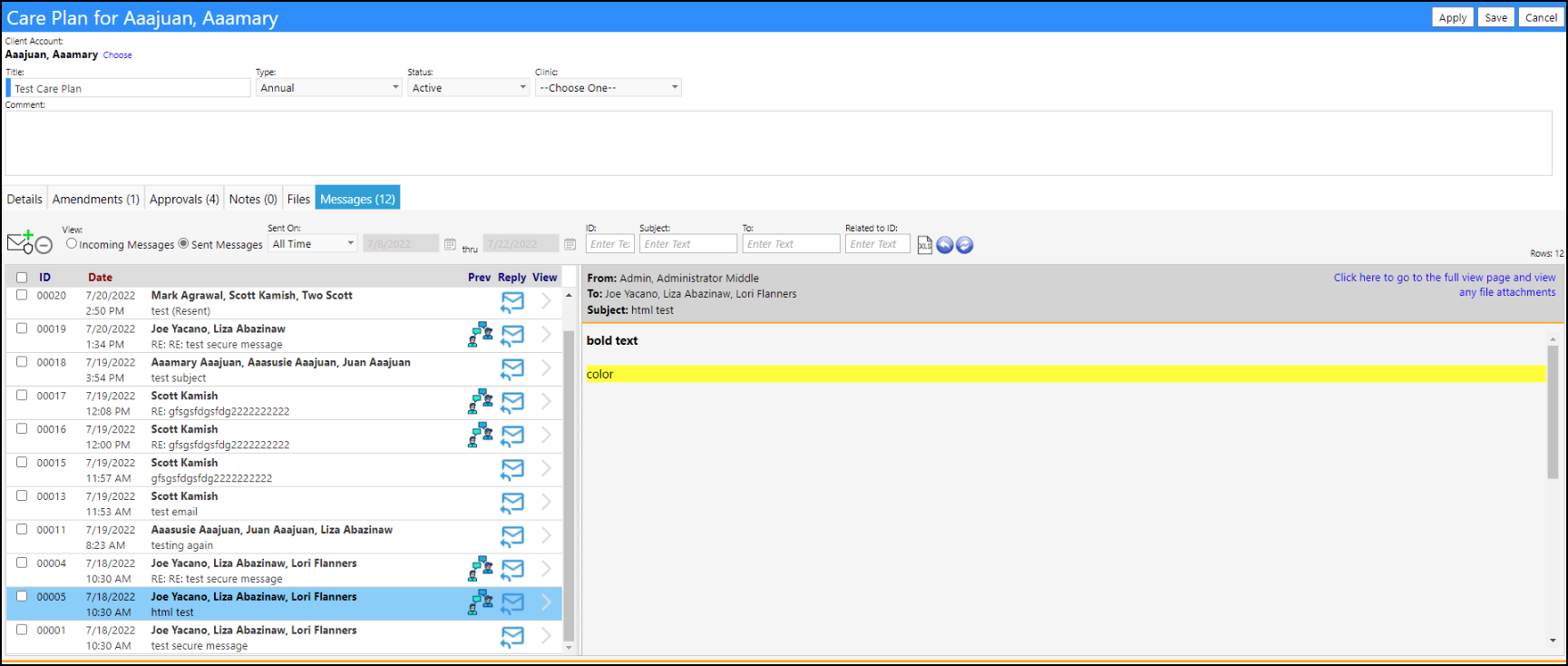
Task: Expand view chevron for message 00017
Action: pos(546,402)
